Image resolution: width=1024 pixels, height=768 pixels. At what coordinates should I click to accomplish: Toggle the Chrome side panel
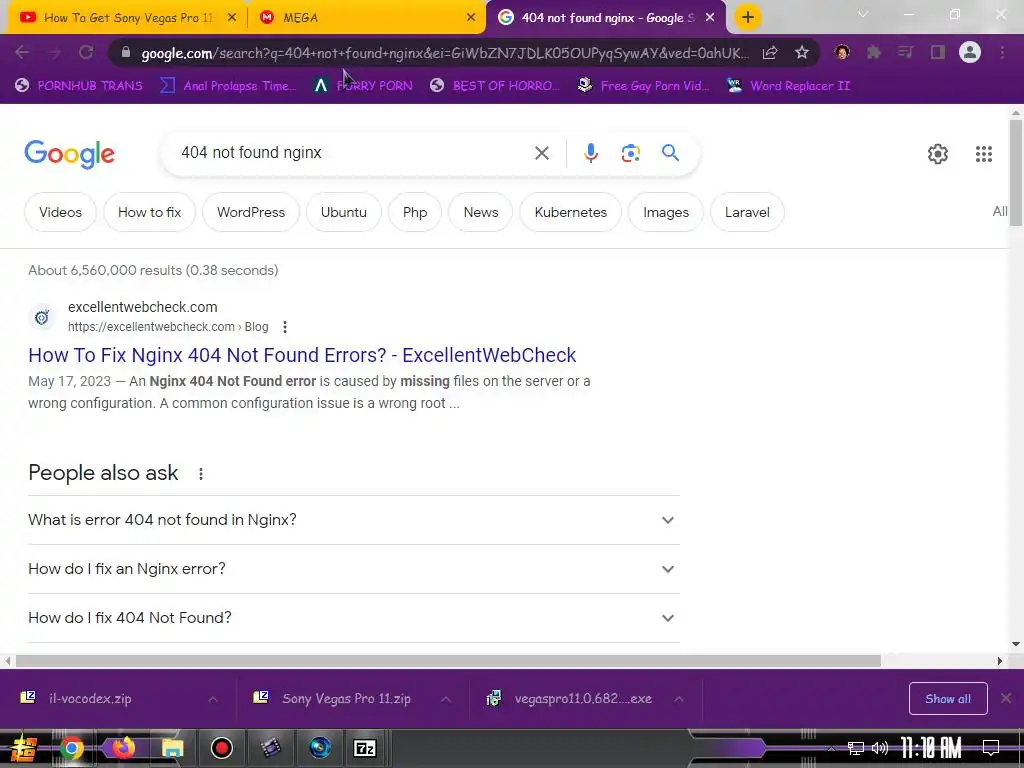click(x=938, y=52)
